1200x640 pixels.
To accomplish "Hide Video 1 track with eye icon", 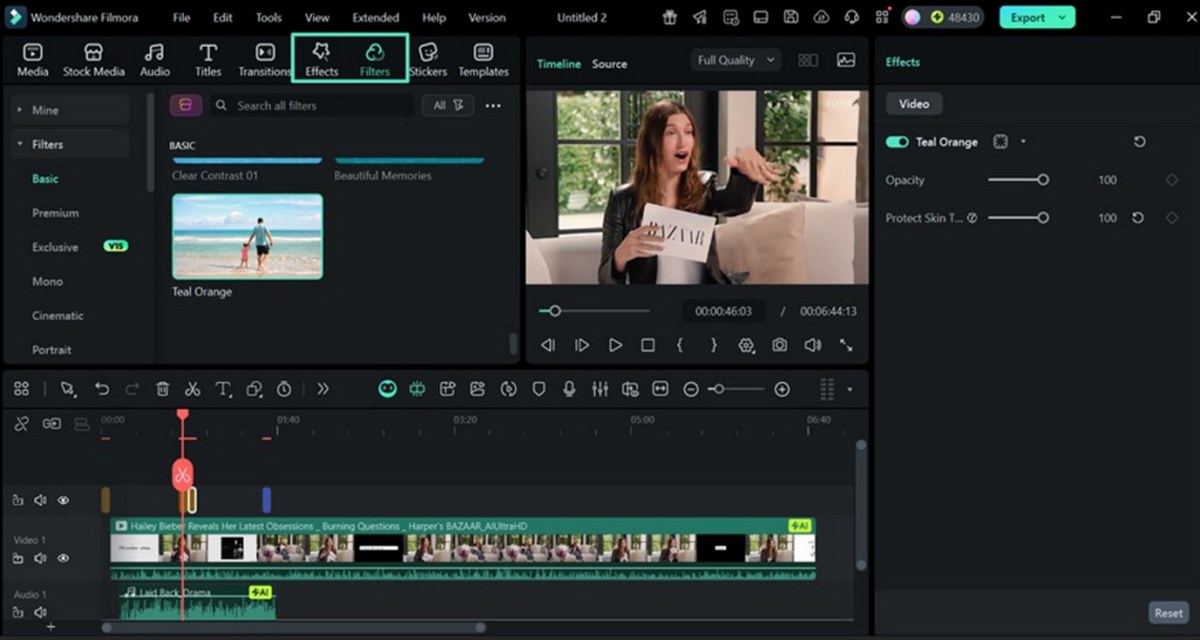I will tap(63, 558).
